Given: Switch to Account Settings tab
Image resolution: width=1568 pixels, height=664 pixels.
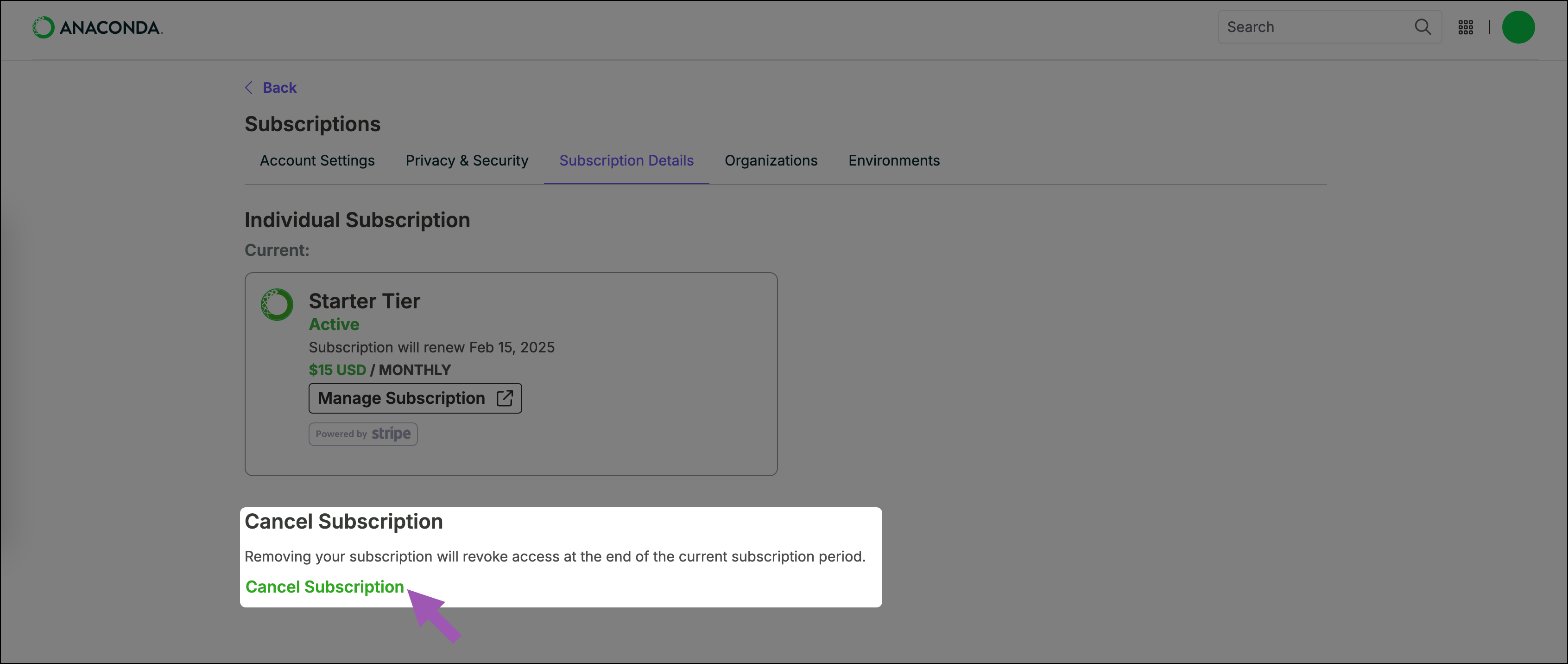Looking at the screenshot, I should tap(317, 161).
